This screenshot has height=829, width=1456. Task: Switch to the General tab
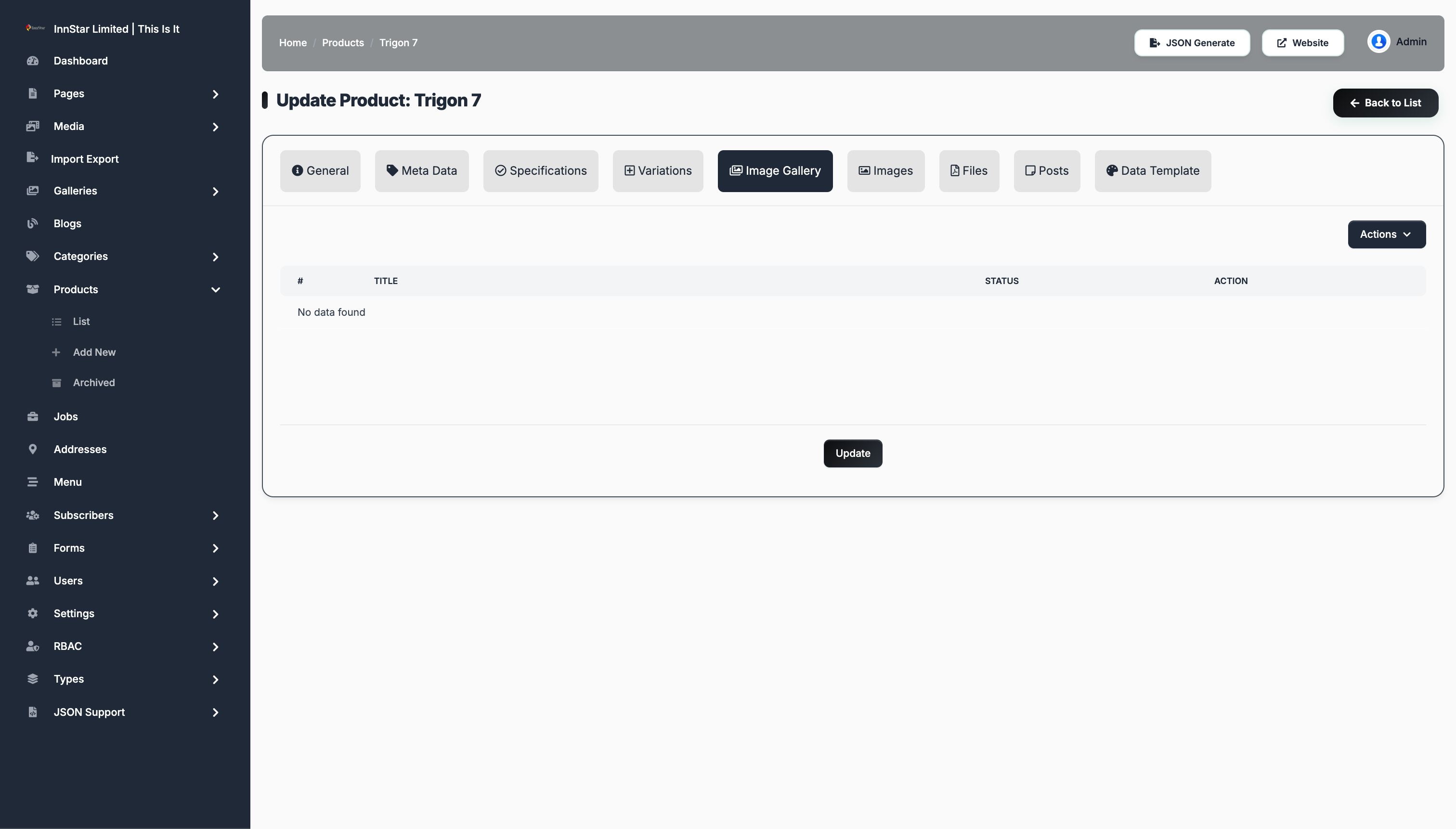point(320,171)
